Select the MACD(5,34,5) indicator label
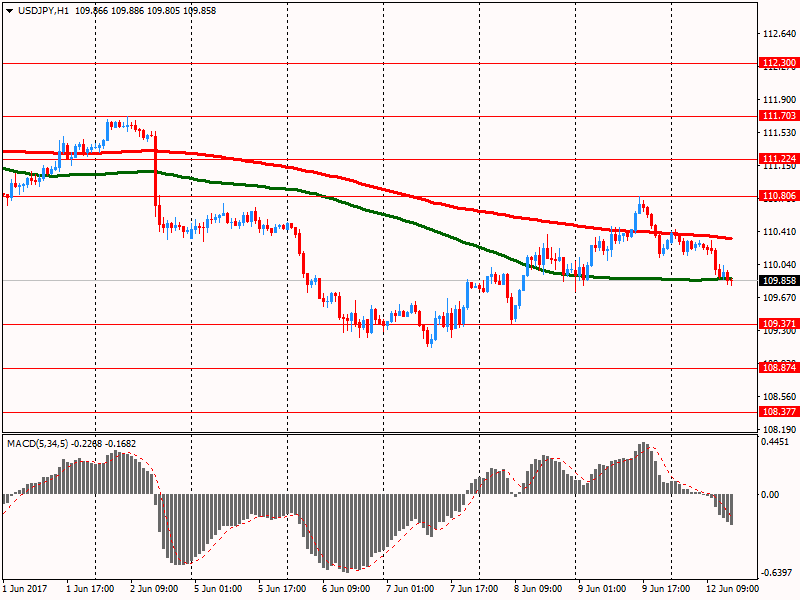 tap(38, 444)
